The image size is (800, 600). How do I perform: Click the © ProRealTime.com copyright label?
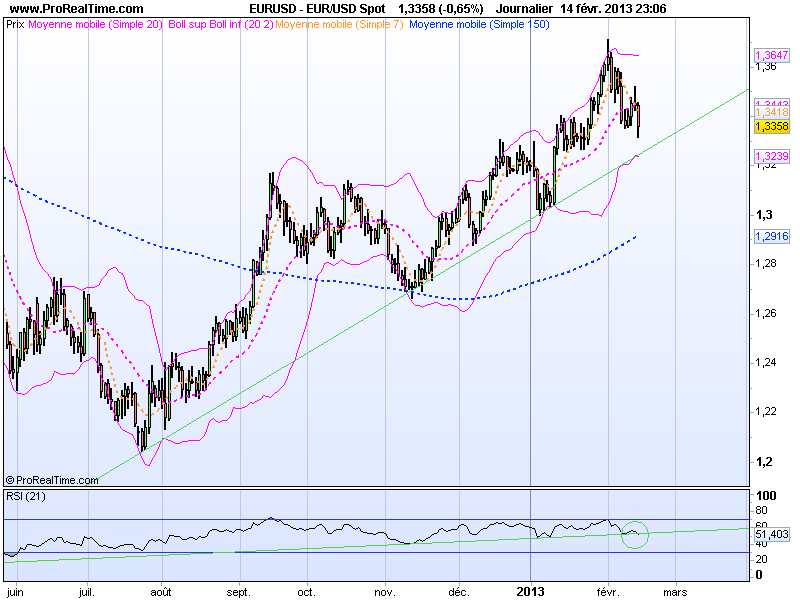(52, 480)
